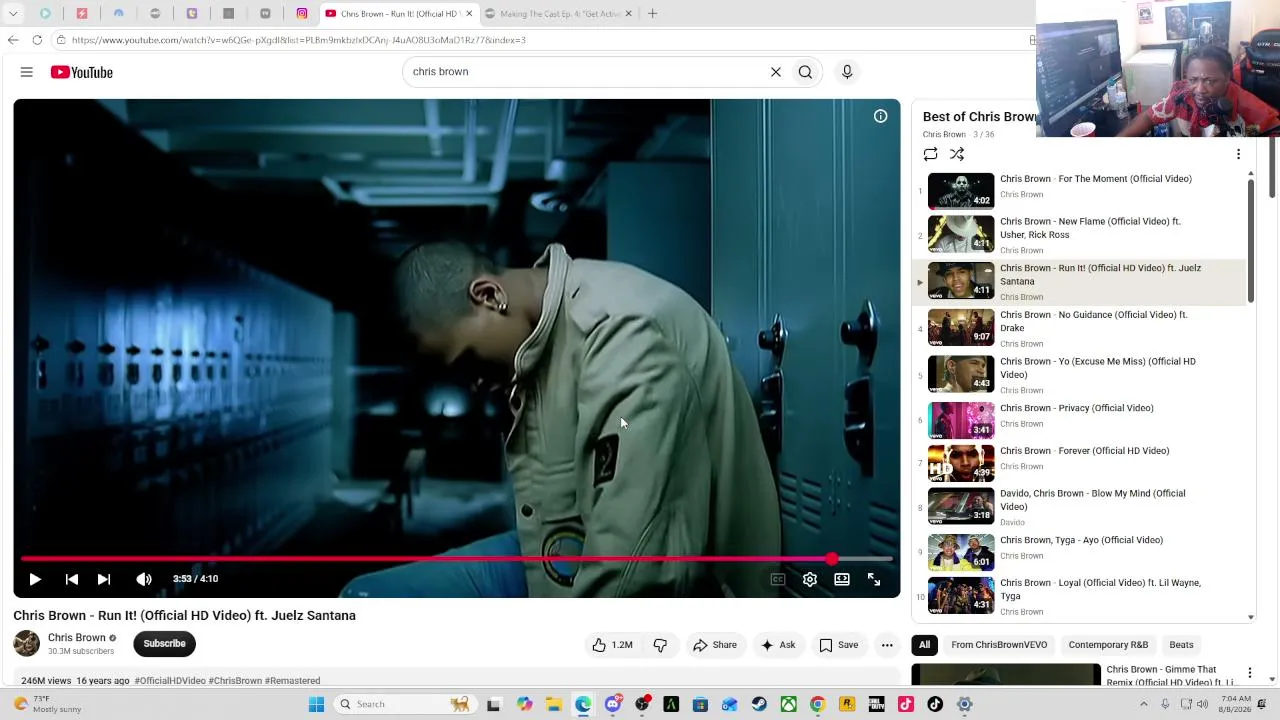Screen dimensions: 1280x720
Task: Show video info card icon
Action: tap(880, 116)
